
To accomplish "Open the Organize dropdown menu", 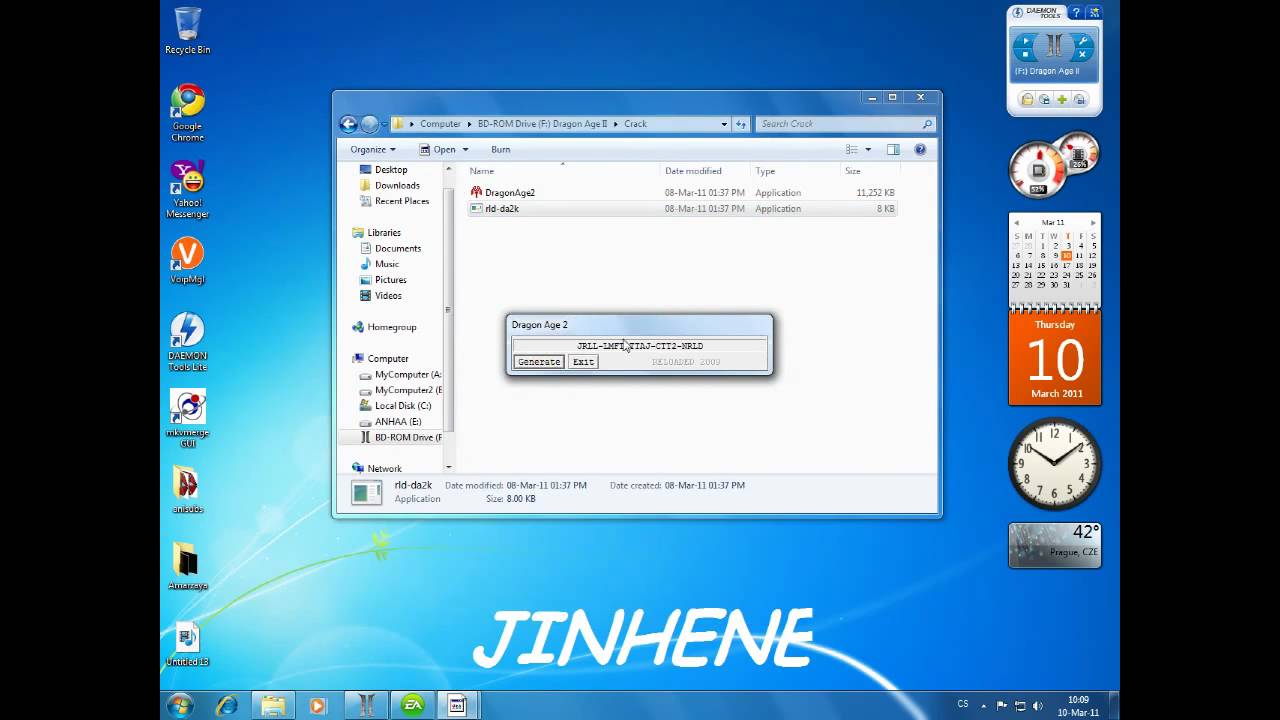I will (x=372, y=150).
